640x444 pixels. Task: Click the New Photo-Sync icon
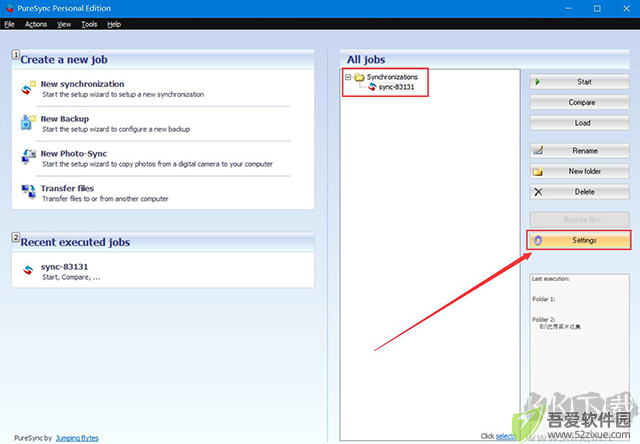coord(29,157)
